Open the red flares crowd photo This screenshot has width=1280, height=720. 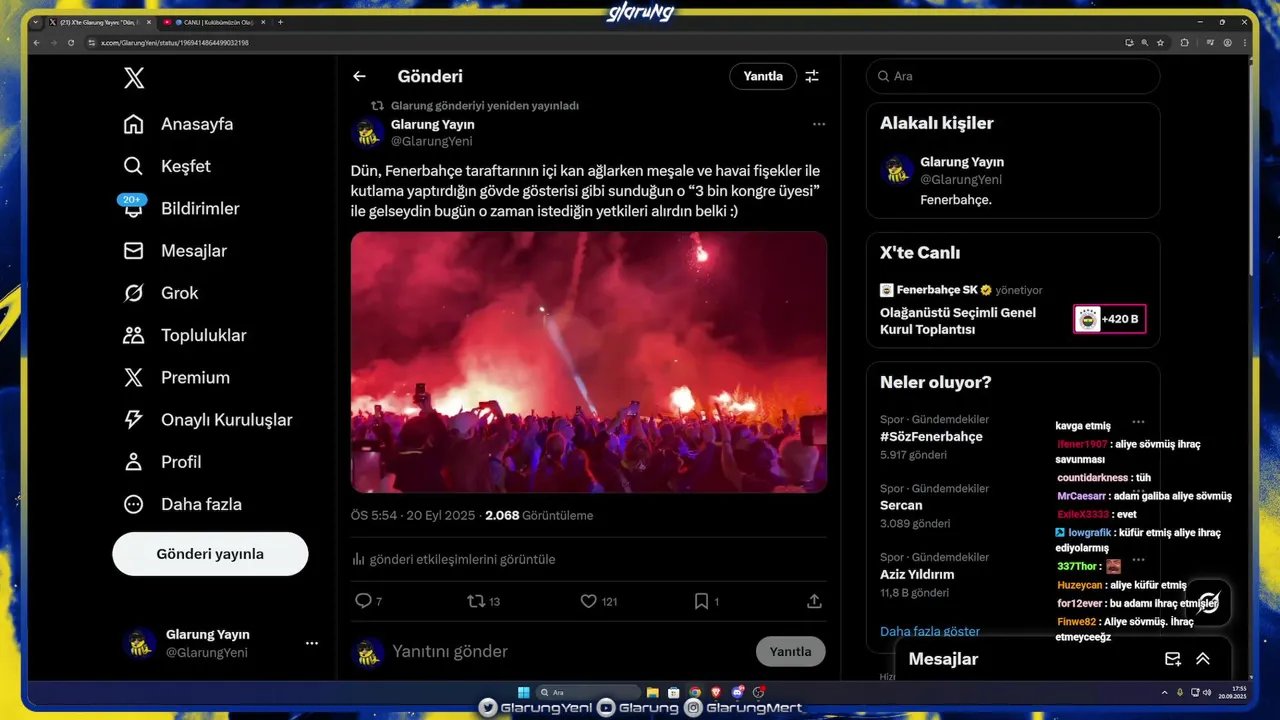point(589,362)
